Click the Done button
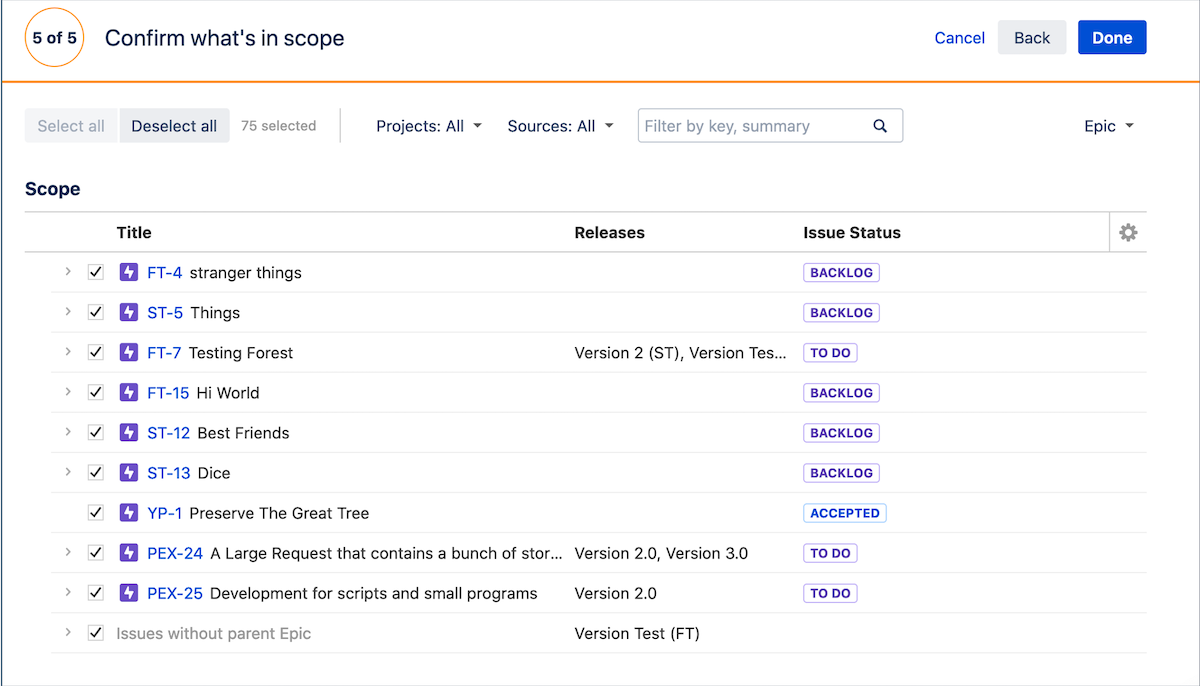Screen dimensions: 1200x686 pyautogui.click(x=1111, y=38)
